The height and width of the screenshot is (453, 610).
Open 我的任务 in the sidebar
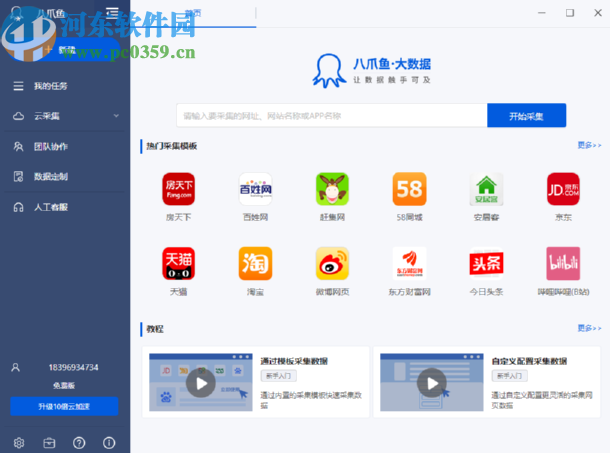(x=51, y=86)
